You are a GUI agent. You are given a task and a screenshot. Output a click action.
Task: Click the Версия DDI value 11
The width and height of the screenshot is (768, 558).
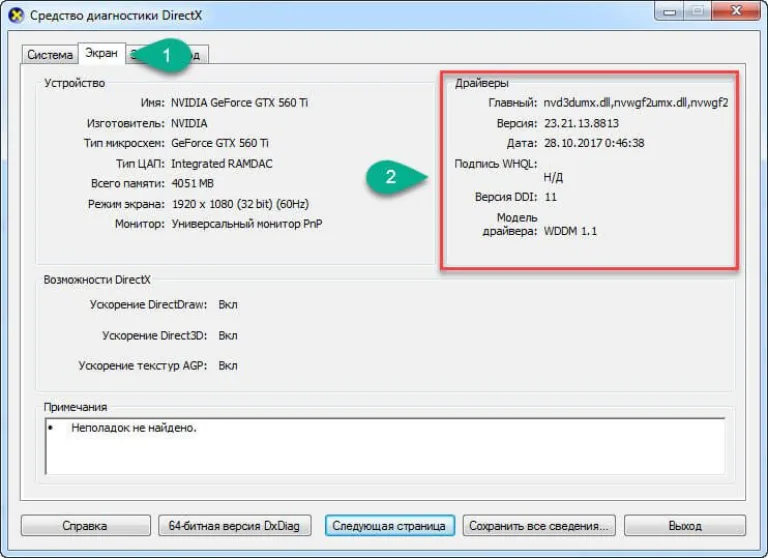(551, 197)
